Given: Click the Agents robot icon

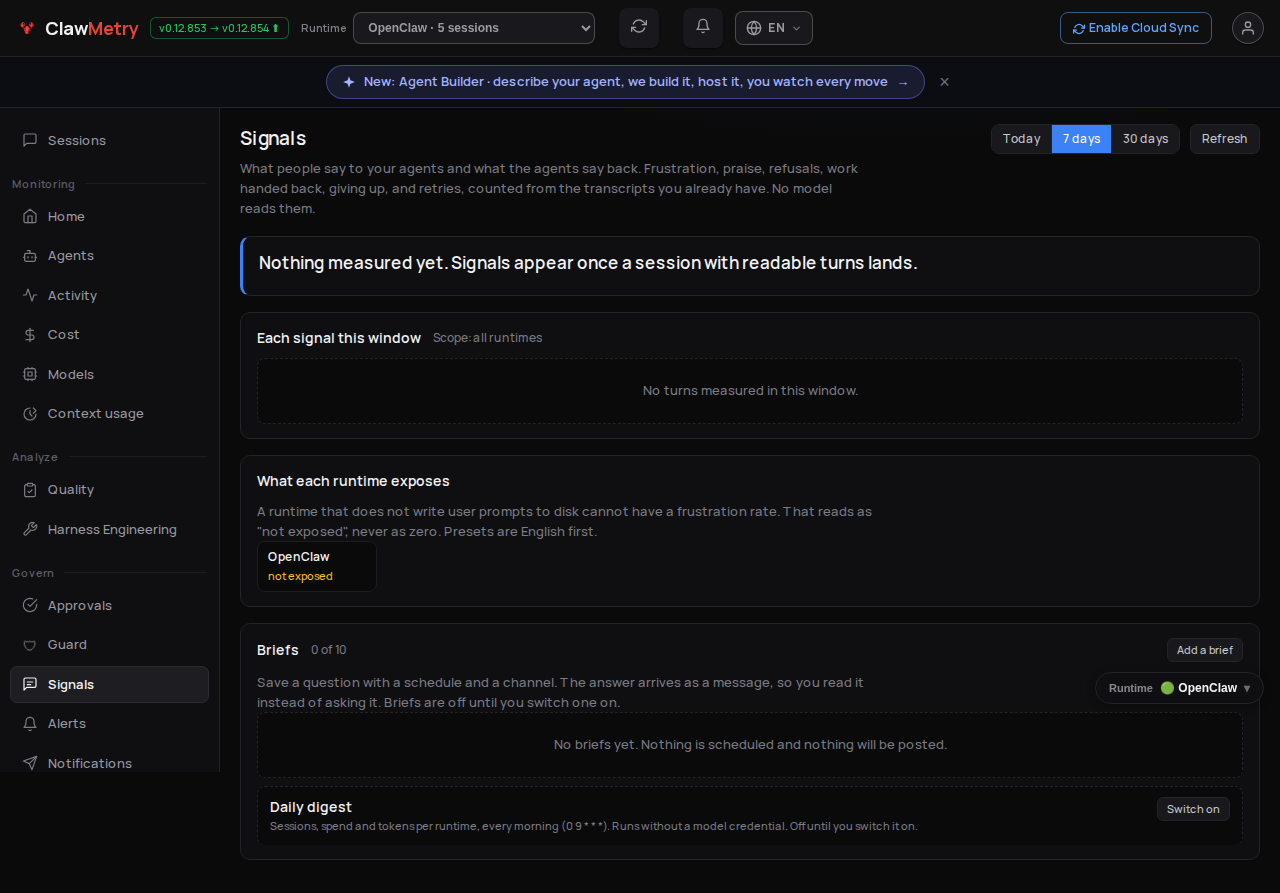Looking at the screenshot, I should click(x=30, y=256).
